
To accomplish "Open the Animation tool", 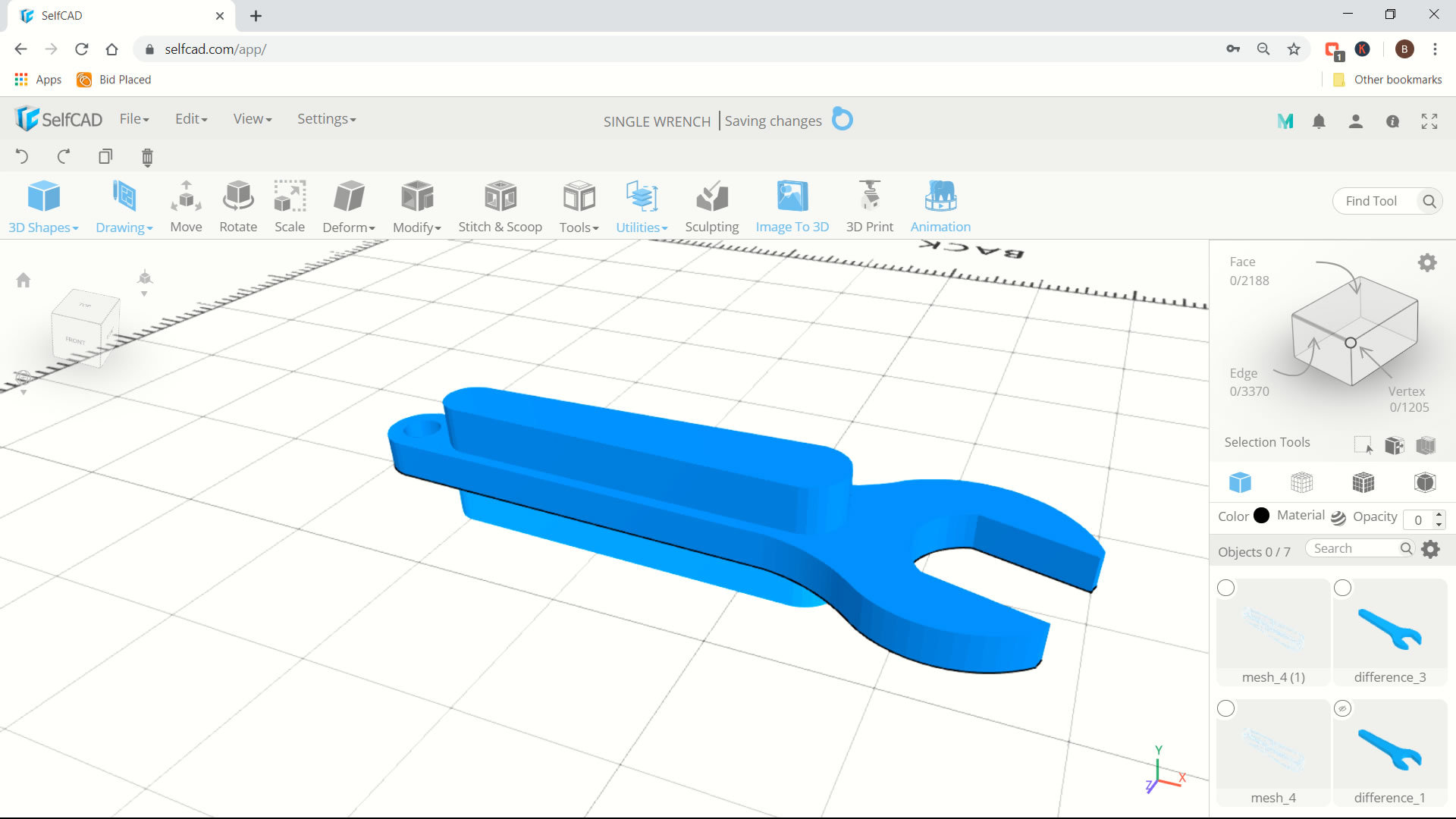I will [940, 206].
